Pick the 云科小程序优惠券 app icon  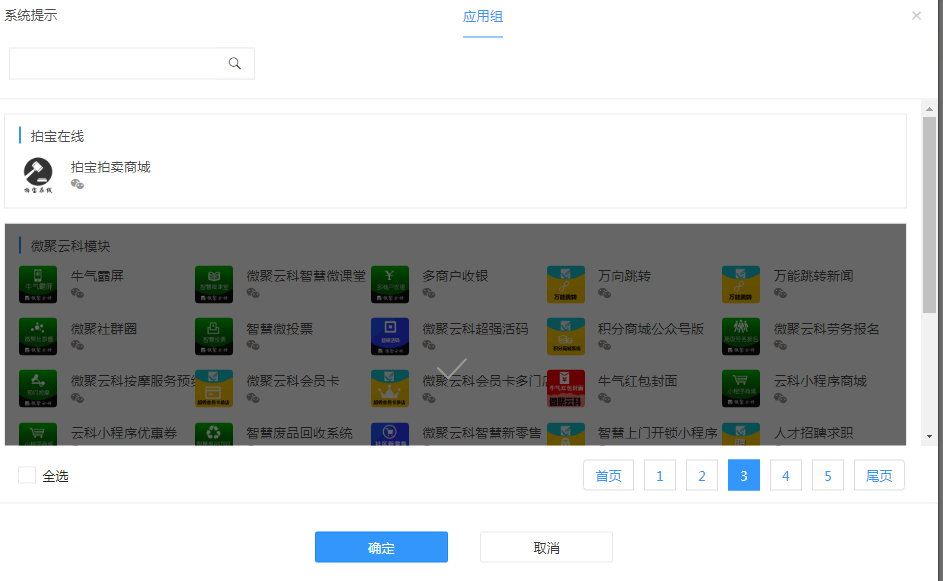coord(38,434)
